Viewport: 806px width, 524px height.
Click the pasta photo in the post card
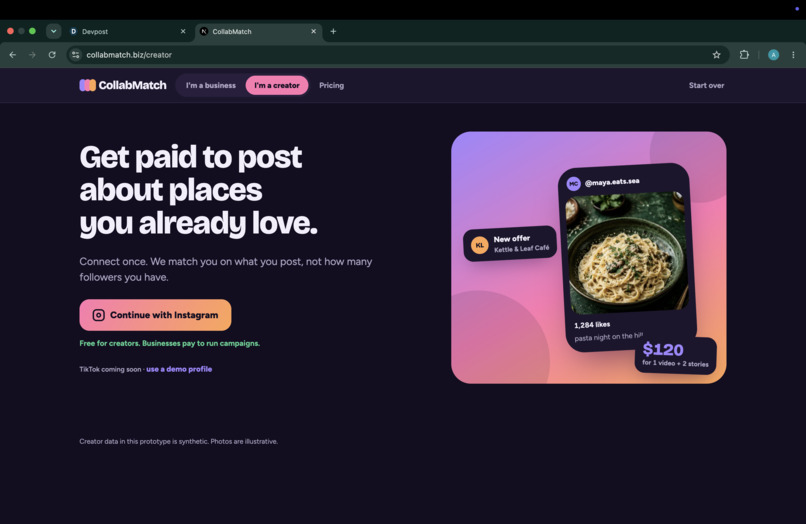click(x=627, y=252)
